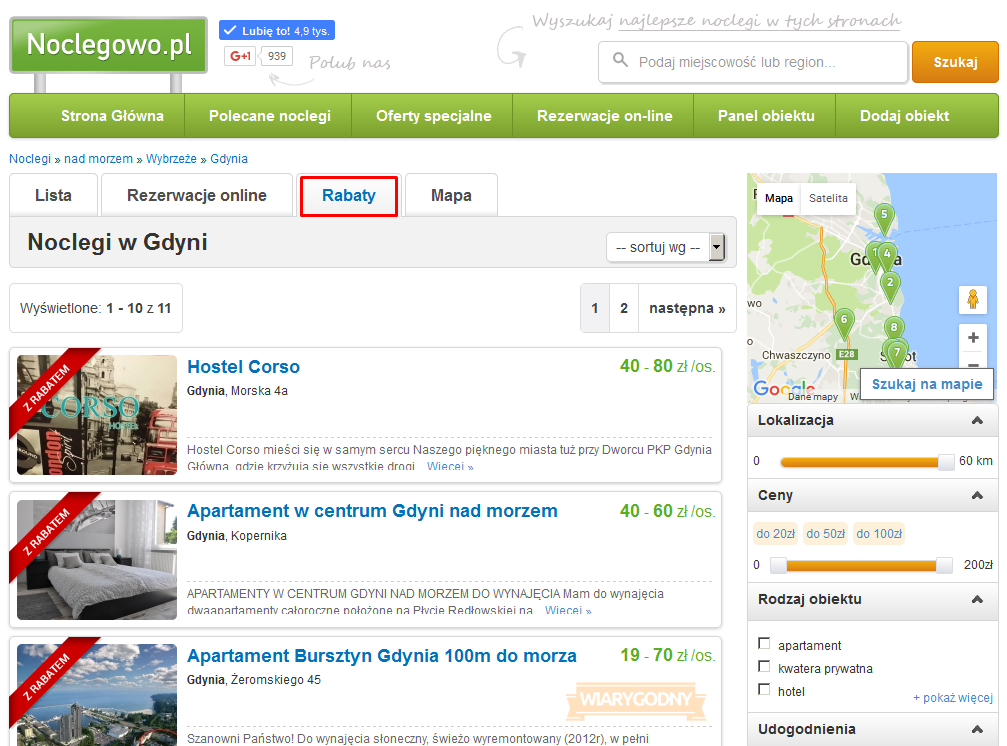Open the Rezerwacje online tab
Screen dimensions: 1007x746
(x=197, y=195)
